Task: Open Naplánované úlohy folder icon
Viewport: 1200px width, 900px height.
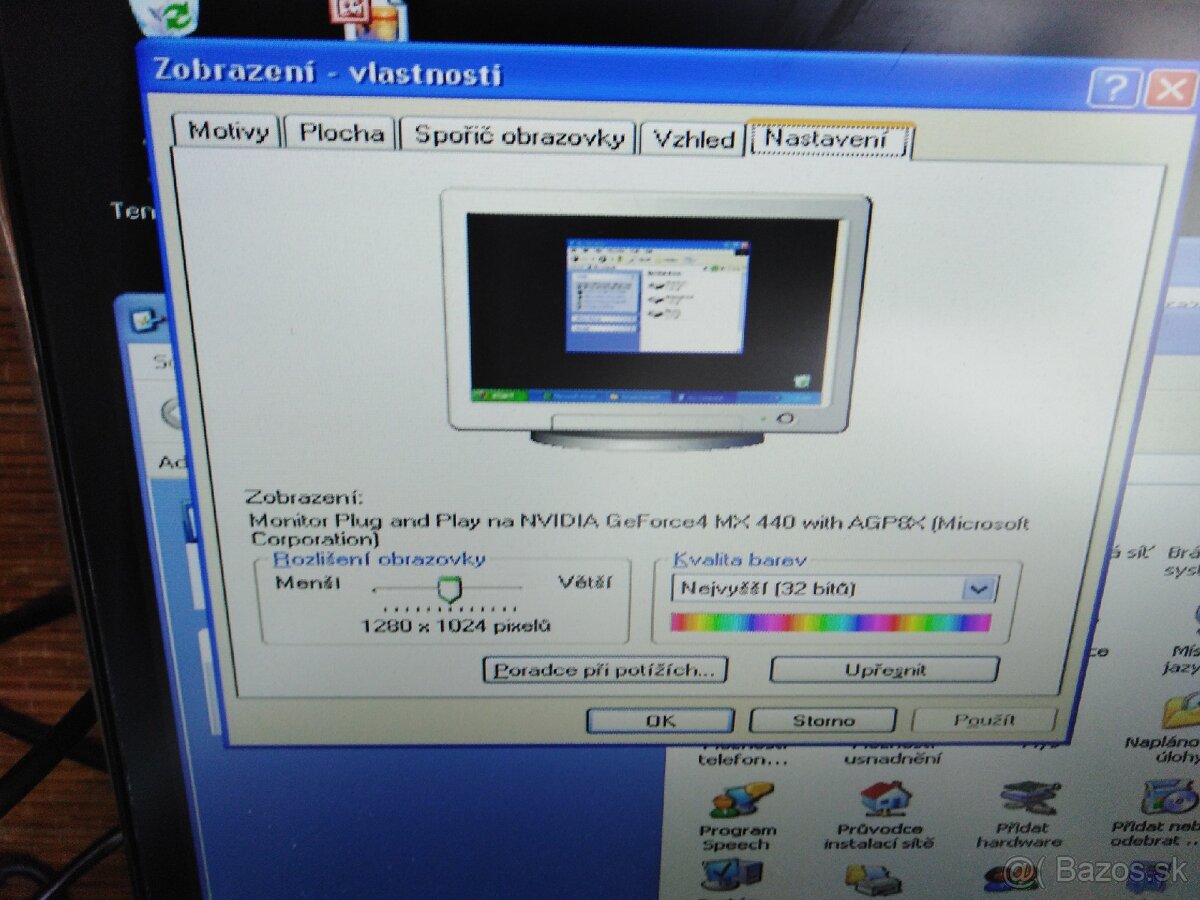Action: (x=1180, y=711)
